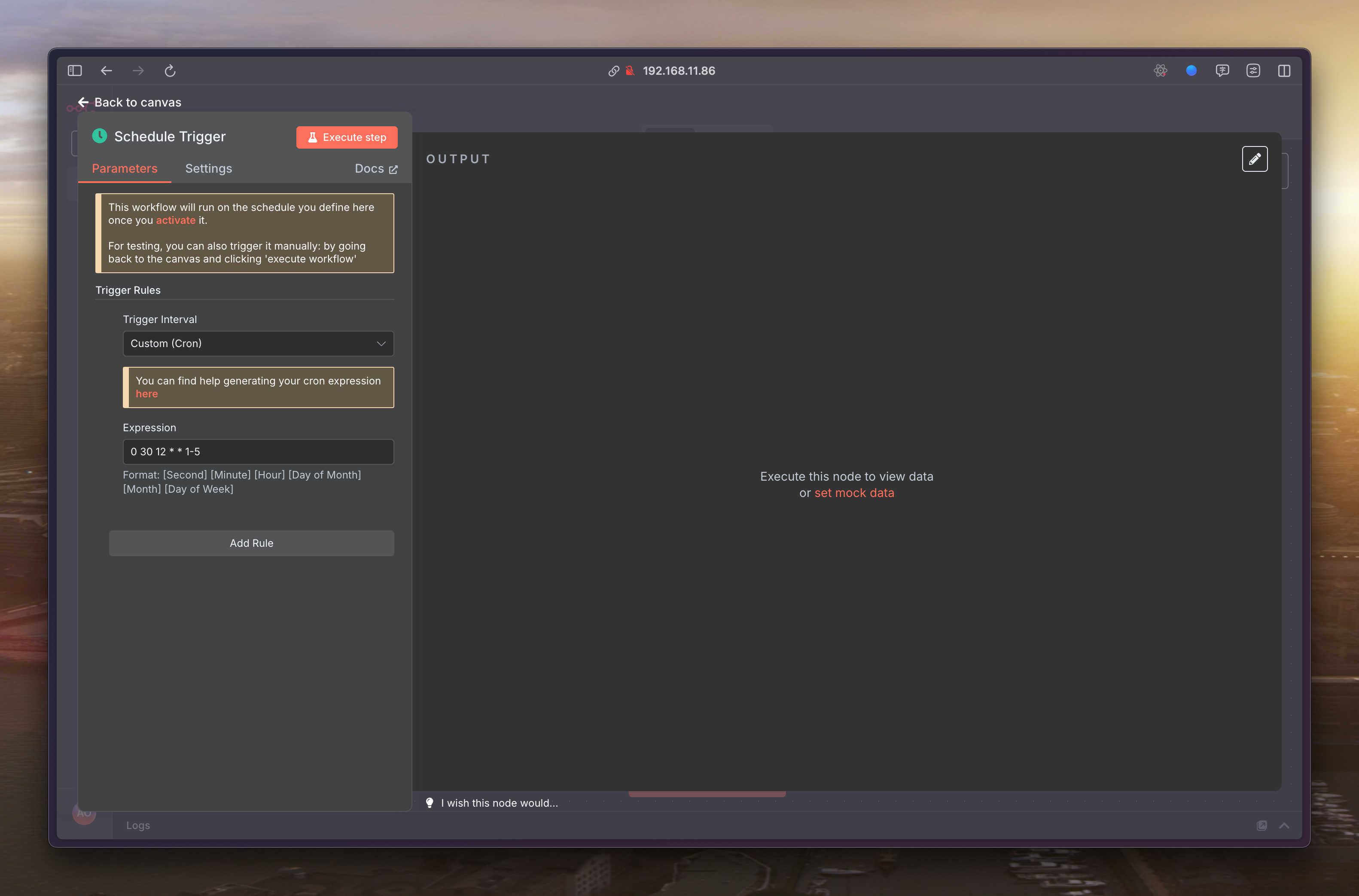
Task: Switch to the Settings tab
Action: (x=208, y=168)
